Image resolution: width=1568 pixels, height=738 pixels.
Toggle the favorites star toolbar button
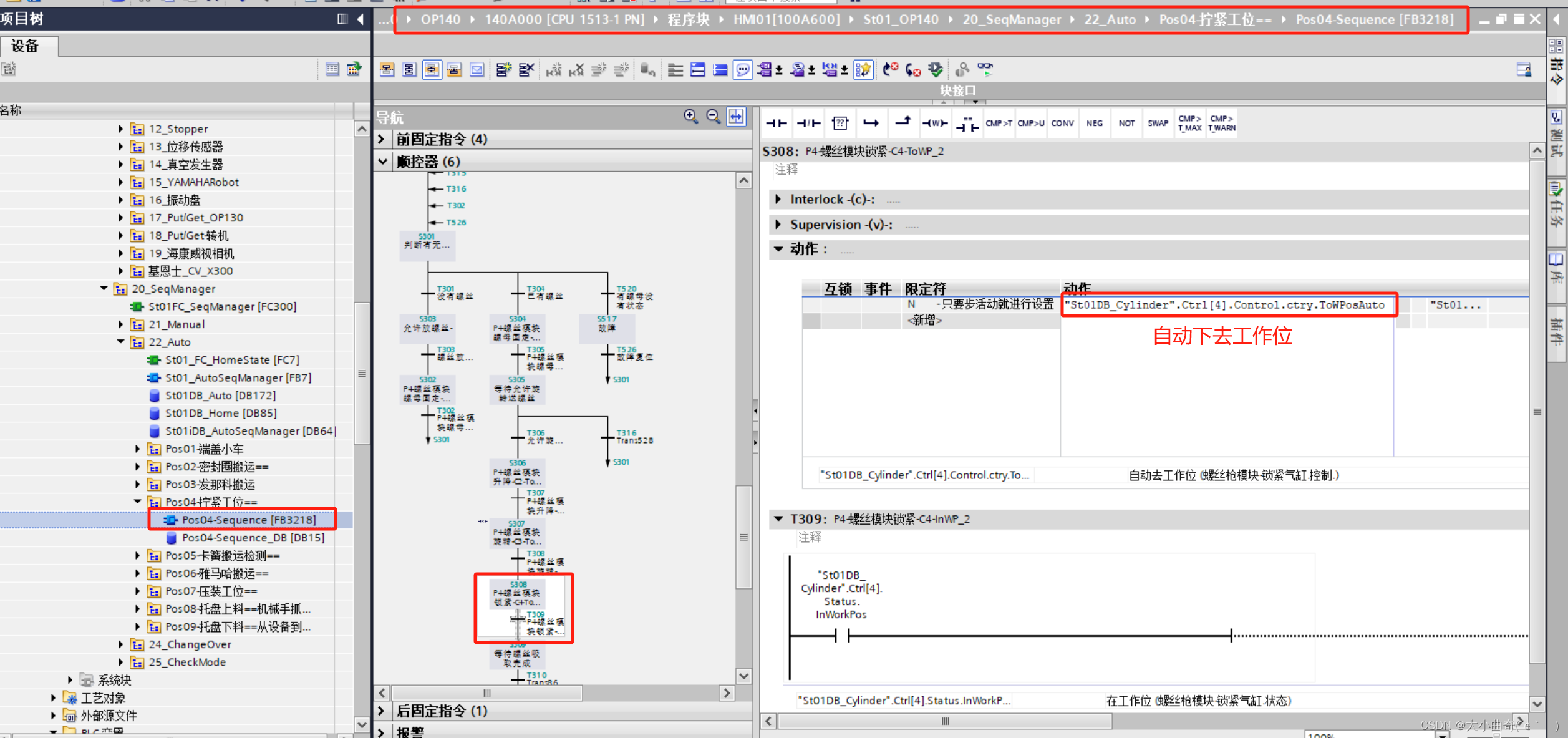pos(863,69)
